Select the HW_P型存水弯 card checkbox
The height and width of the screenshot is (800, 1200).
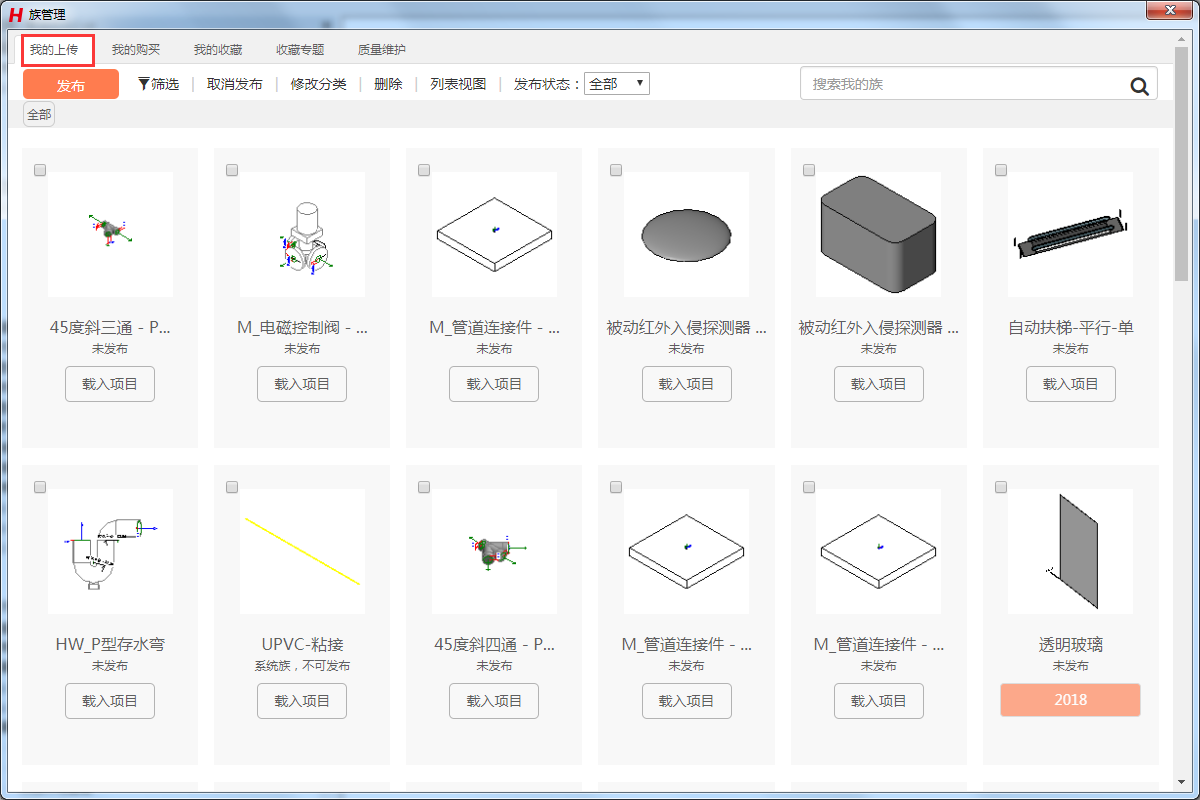pyautogui.click(x=40, y=487)
